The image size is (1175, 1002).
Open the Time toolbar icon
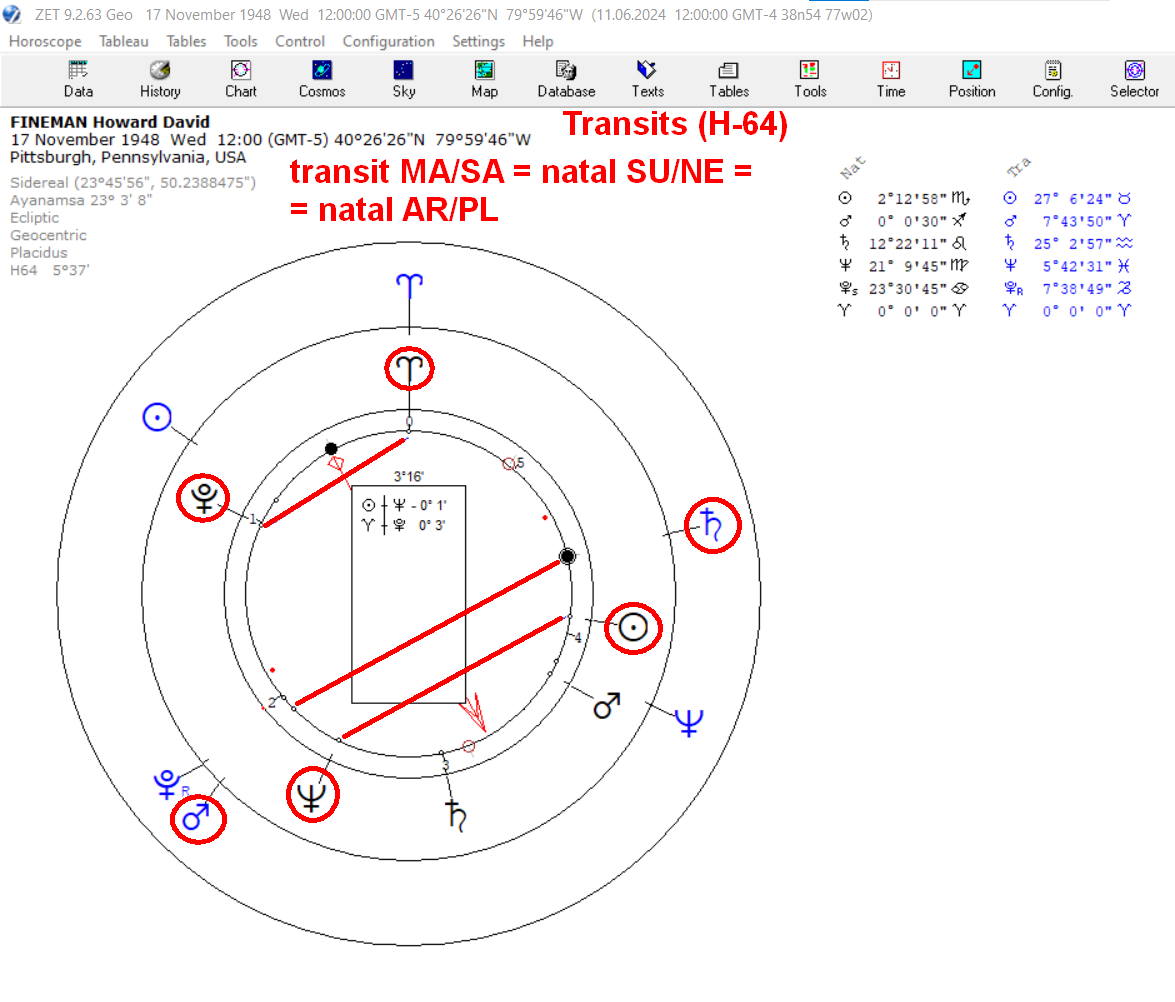point(890,79)
